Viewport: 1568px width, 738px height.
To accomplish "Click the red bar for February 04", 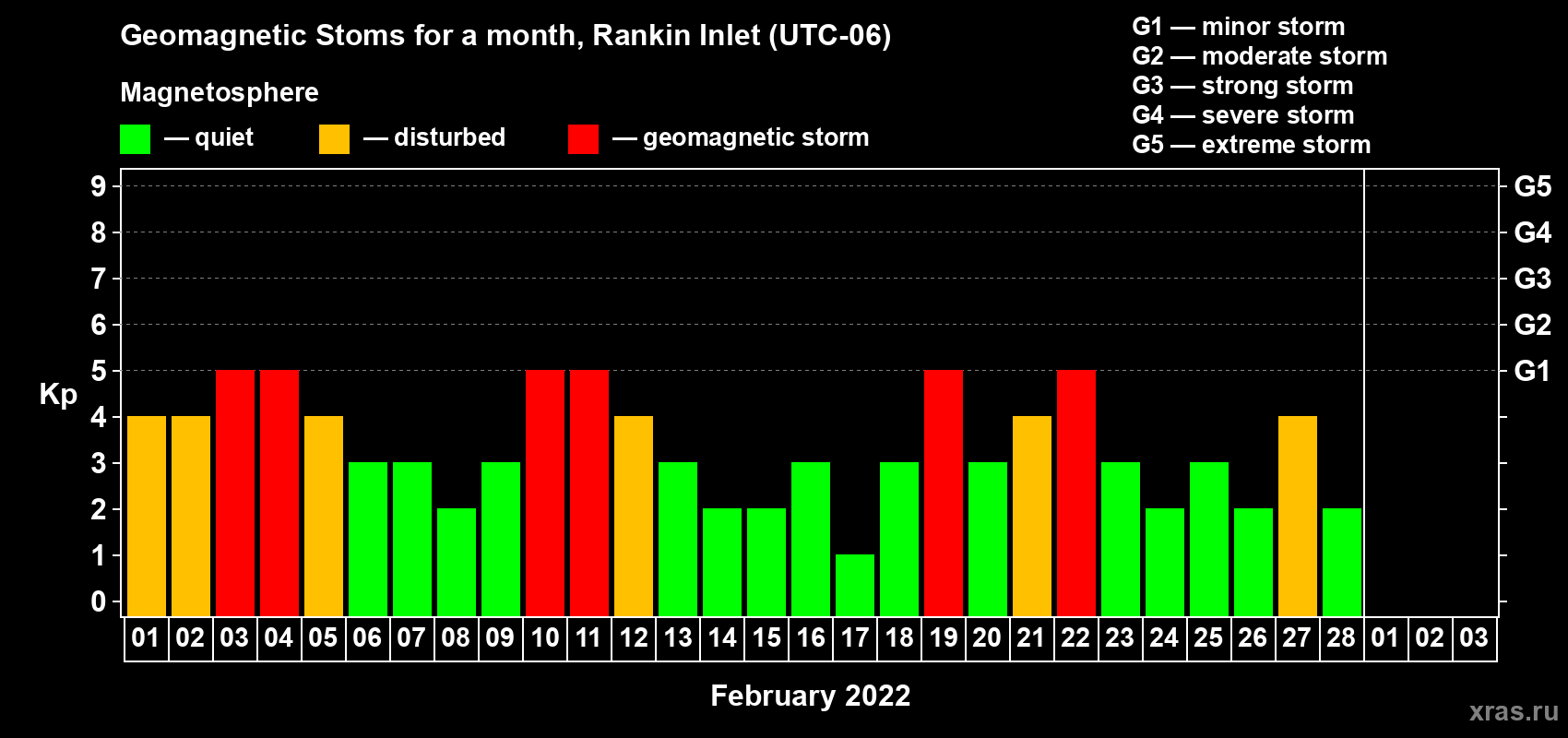I will click(279, 493).
